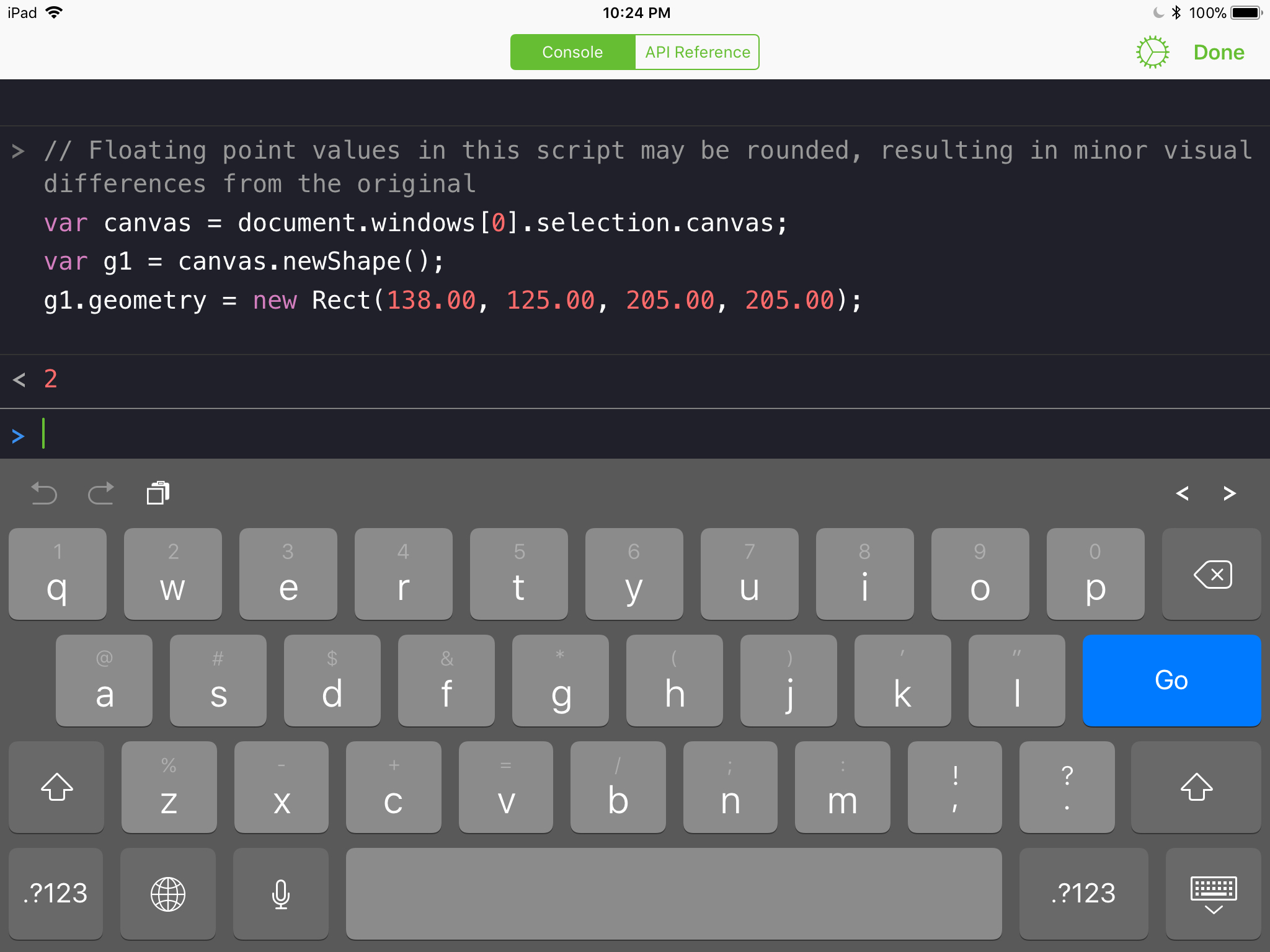Image resolution: width=1270 pixels, height=952 pixels.
Task: Tap the Done button
Action: point(1219,52)
